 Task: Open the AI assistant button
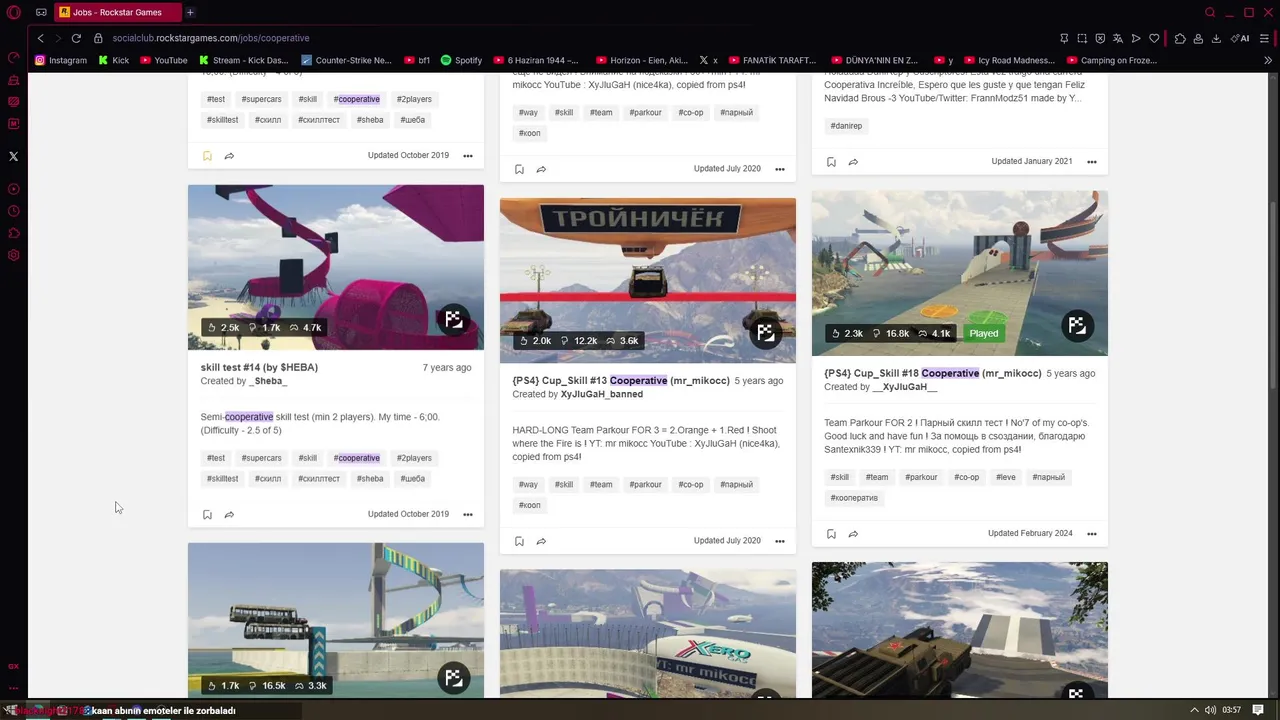[1242, 38]
